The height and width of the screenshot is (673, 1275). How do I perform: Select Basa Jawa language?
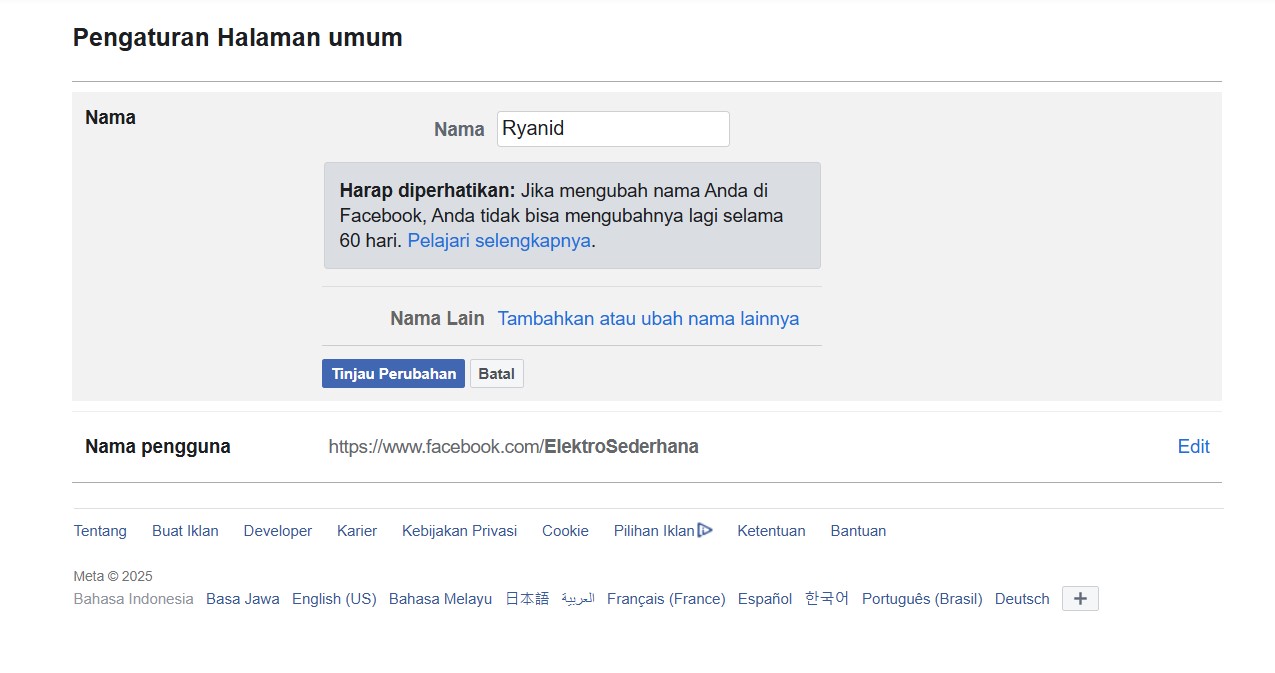242,599
